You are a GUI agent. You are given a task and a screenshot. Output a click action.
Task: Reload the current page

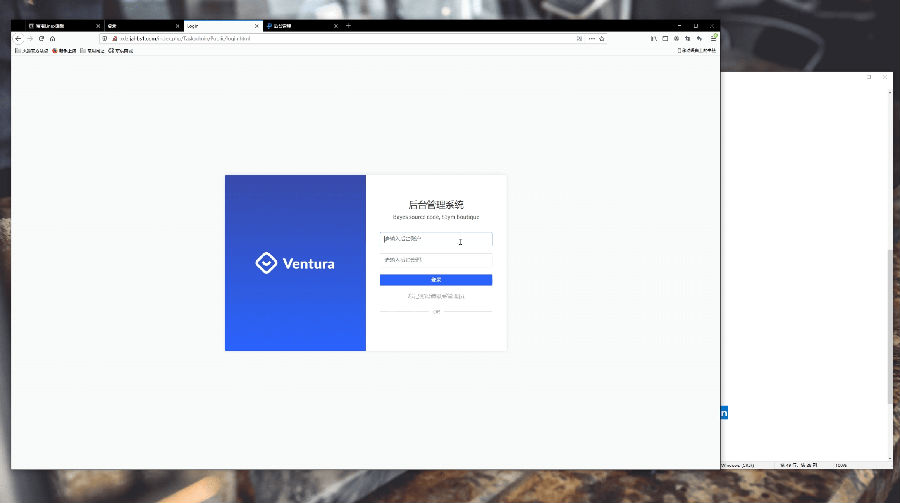click(41, 38)
